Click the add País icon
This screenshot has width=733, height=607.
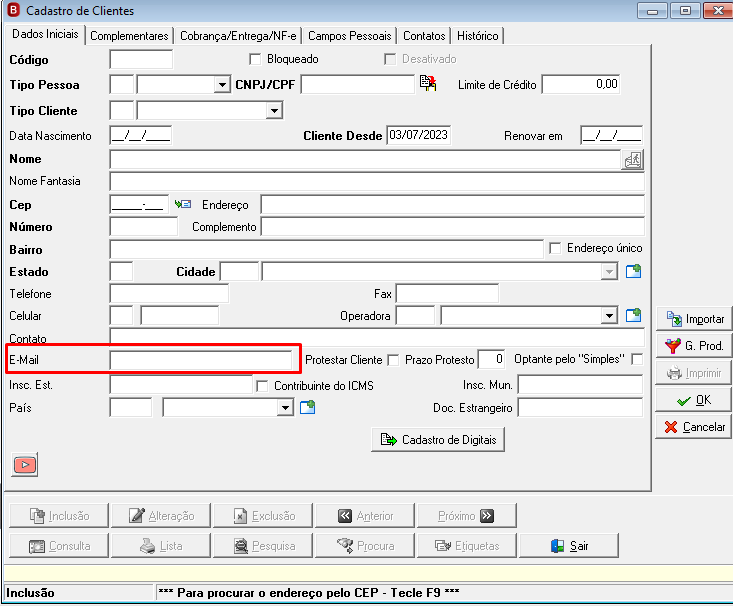click(x=307, y=407)
